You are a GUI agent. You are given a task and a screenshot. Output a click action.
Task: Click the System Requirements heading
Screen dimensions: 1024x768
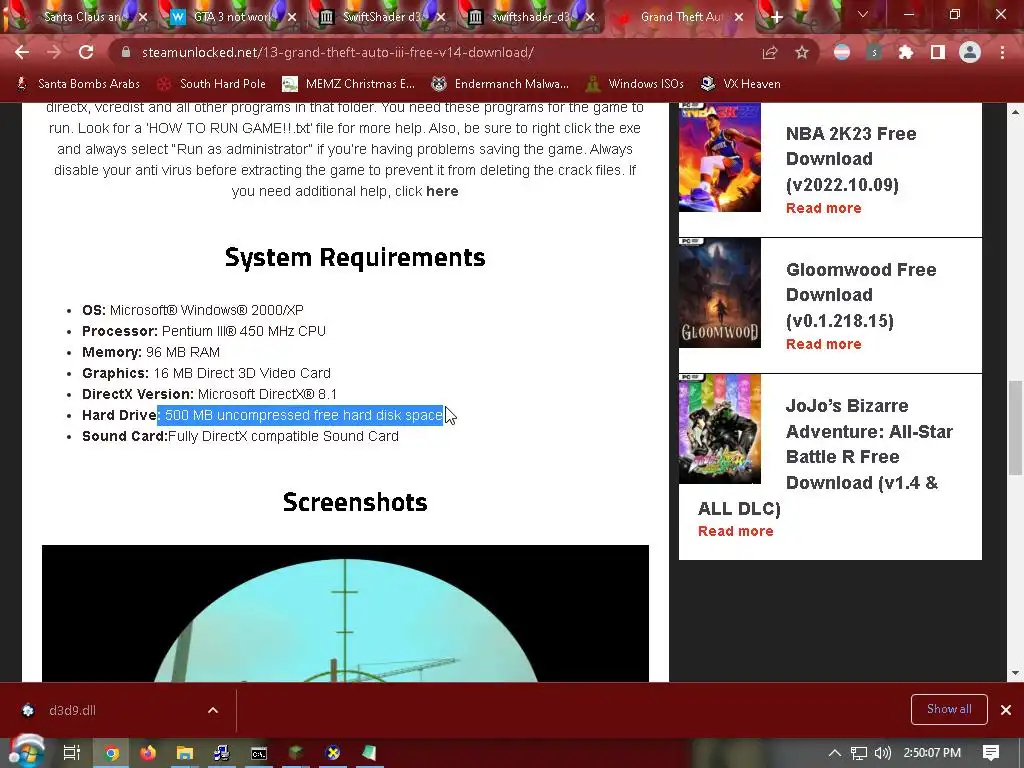[x=355, y=257]
